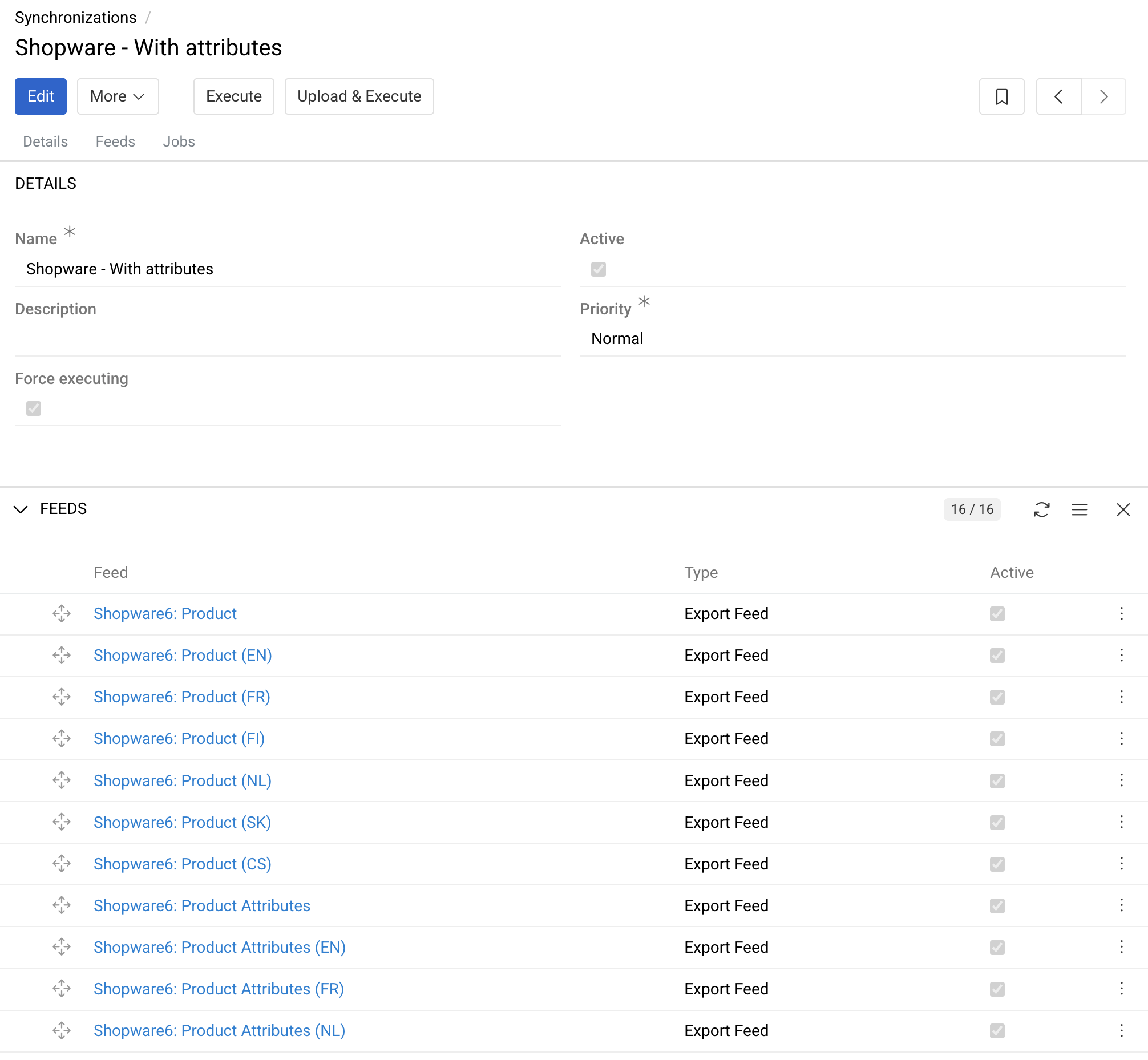Click Upload & Execute button
The height and width of the screenshot is (1060, 1148).
[x=359, y=96]
